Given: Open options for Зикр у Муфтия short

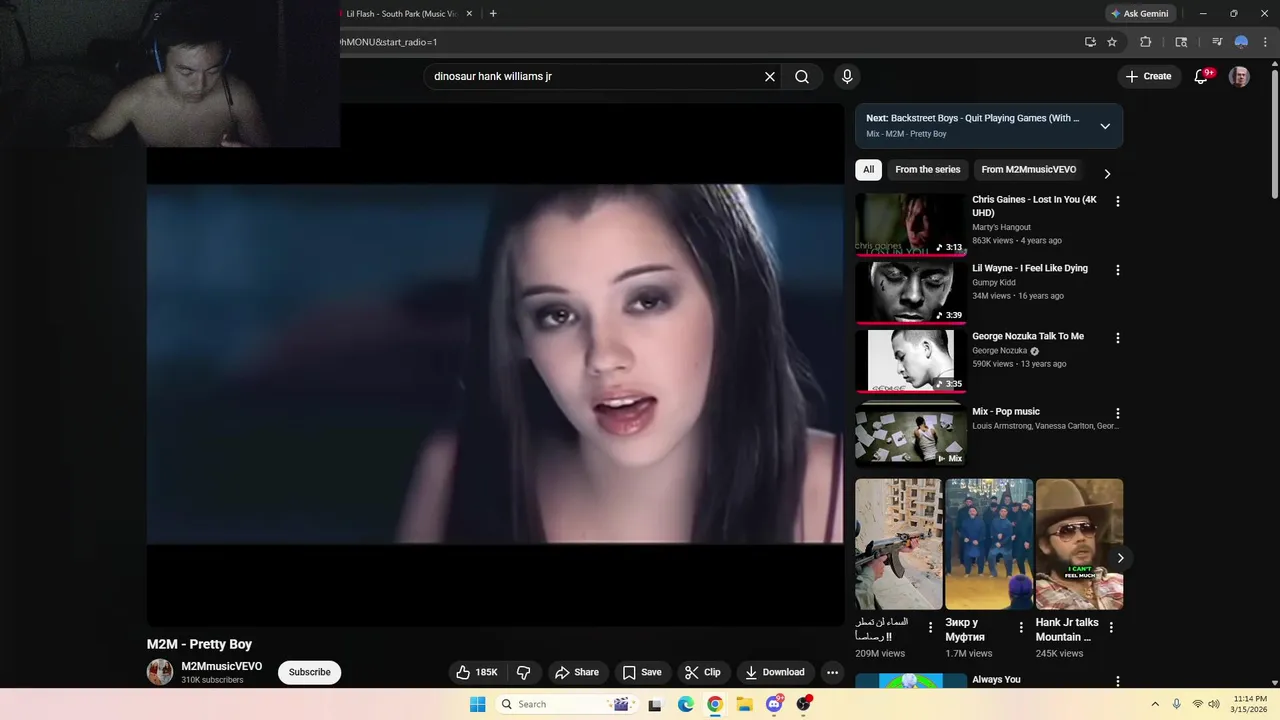Looking at the screenshot, I should pos(1021,628).
